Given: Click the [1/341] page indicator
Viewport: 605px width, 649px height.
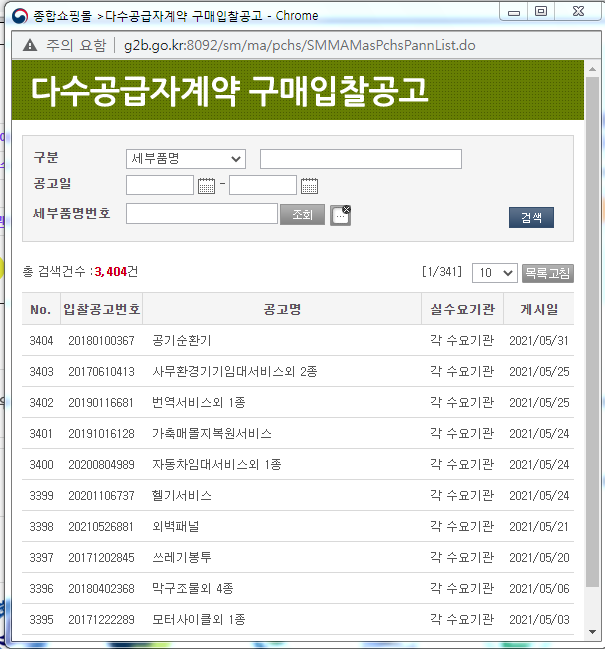Looking at the screenshot, I should [x=442, y=272].
